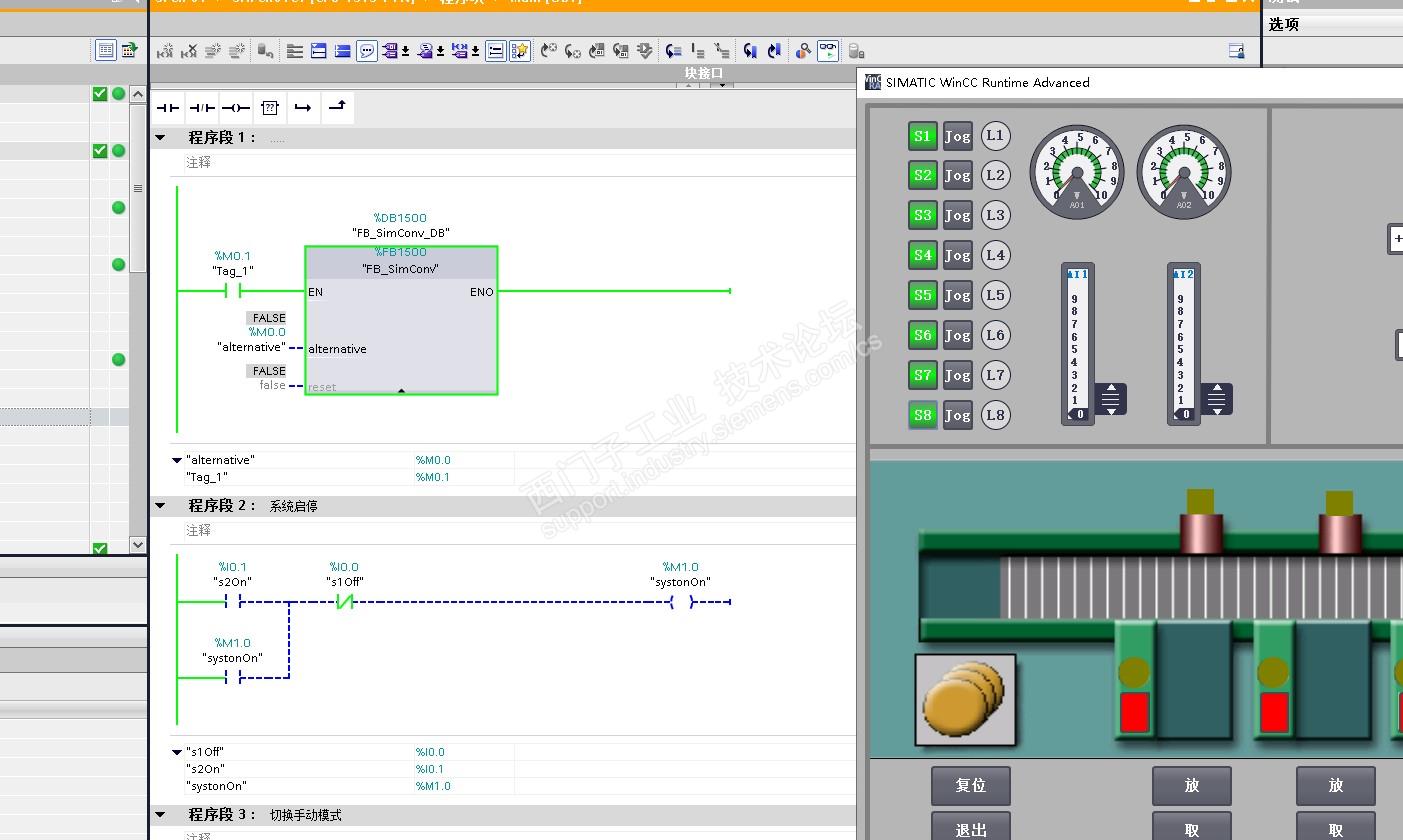This screenshot has width=1403, height=840.
Task: Collapse 程序段 1 network
Action: click(161, 138)
